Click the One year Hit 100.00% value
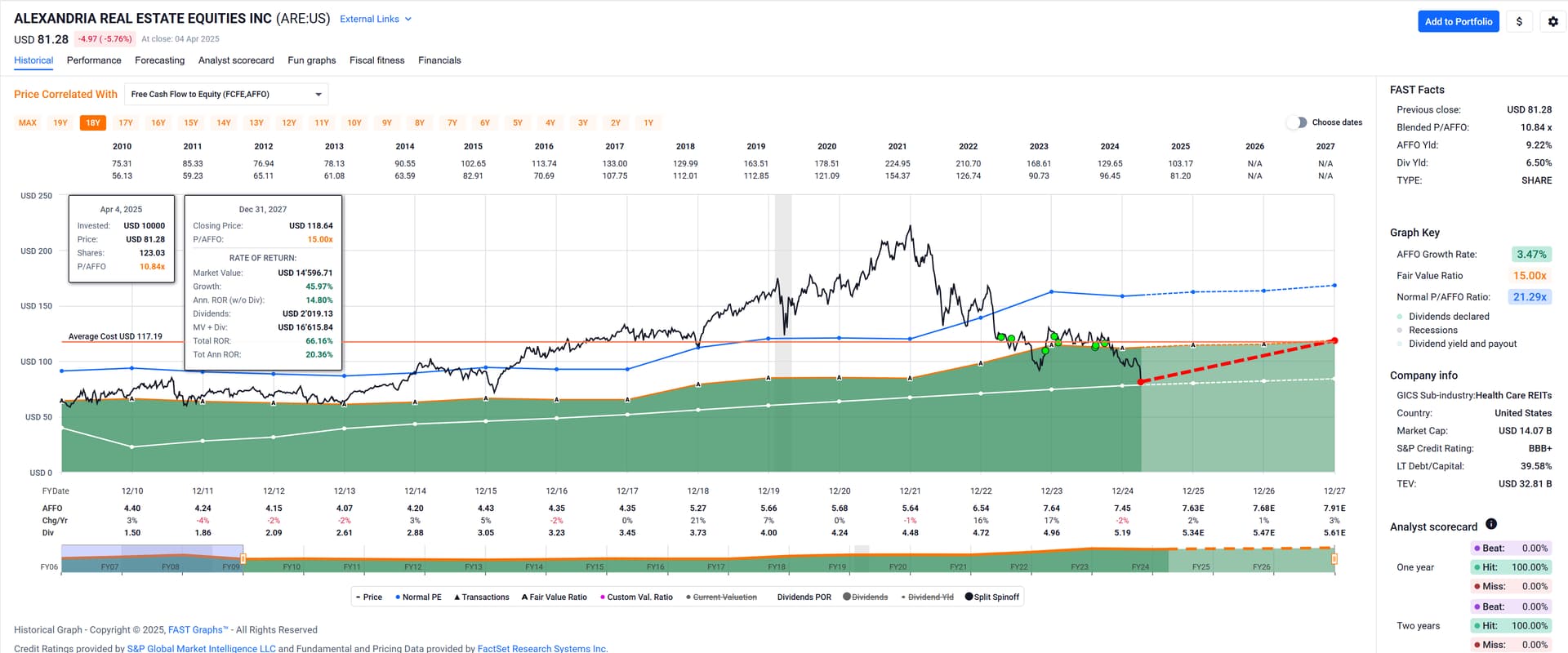 click(1530, 567)
